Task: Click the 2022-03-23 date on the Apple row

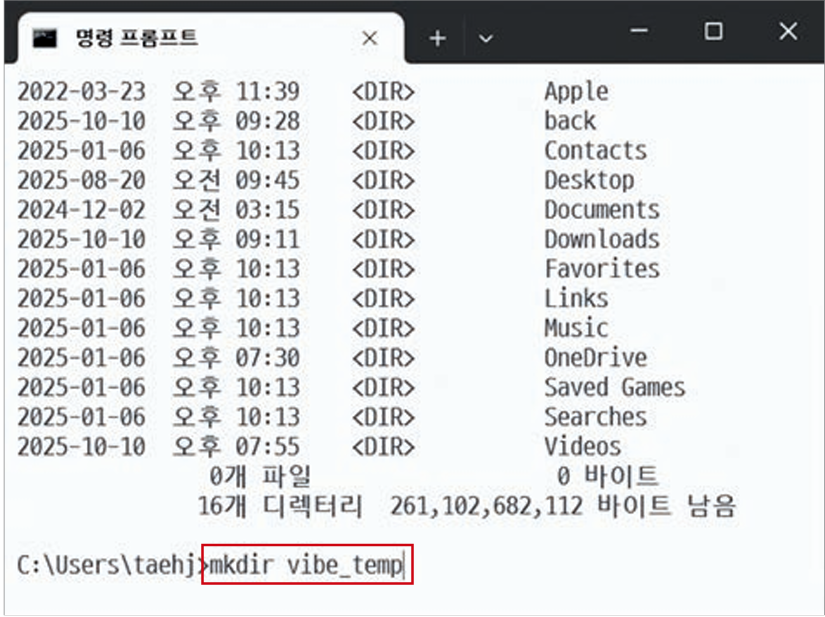Action: click(81, 92)
